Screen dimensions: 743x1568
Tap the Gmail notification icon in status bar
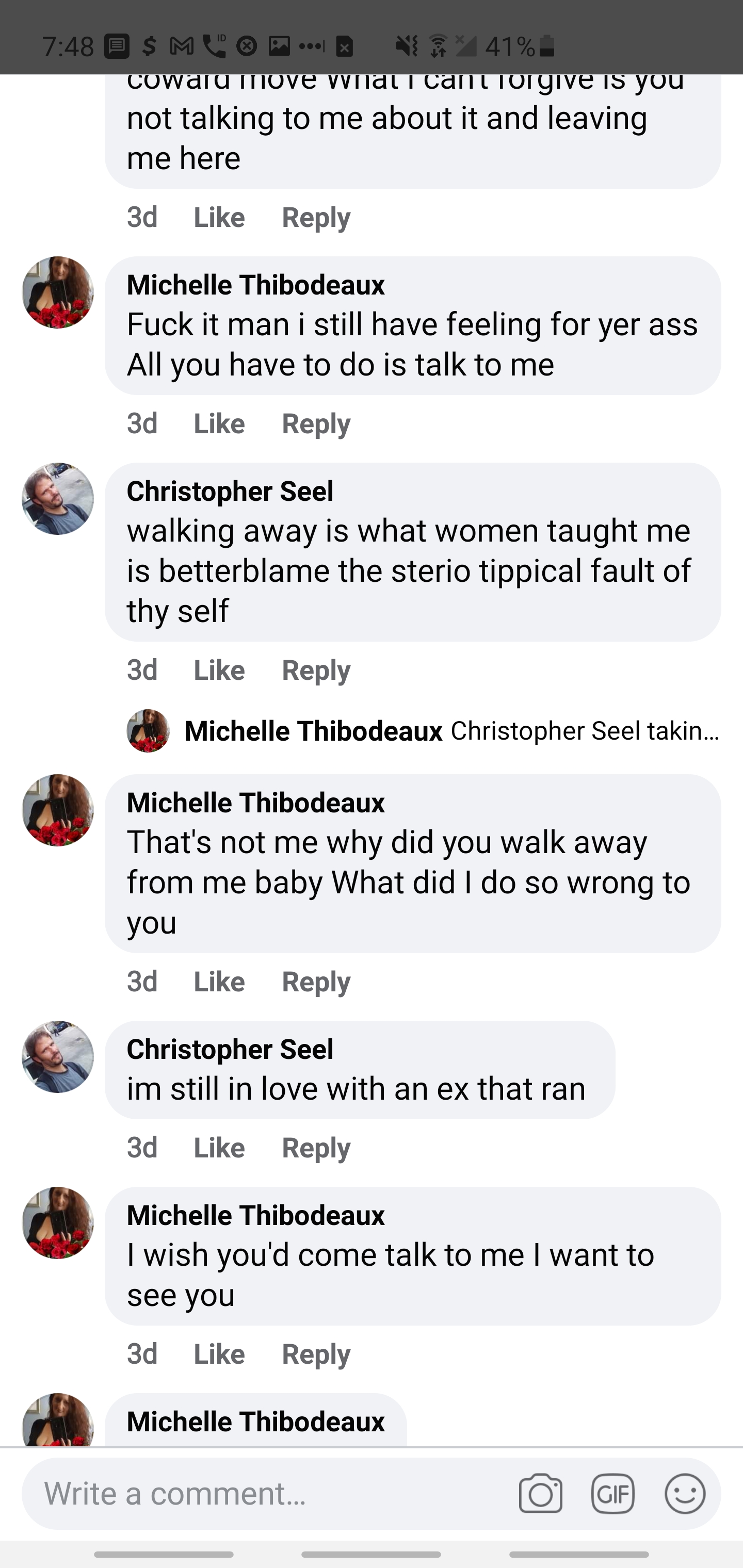tap(182, 46)
